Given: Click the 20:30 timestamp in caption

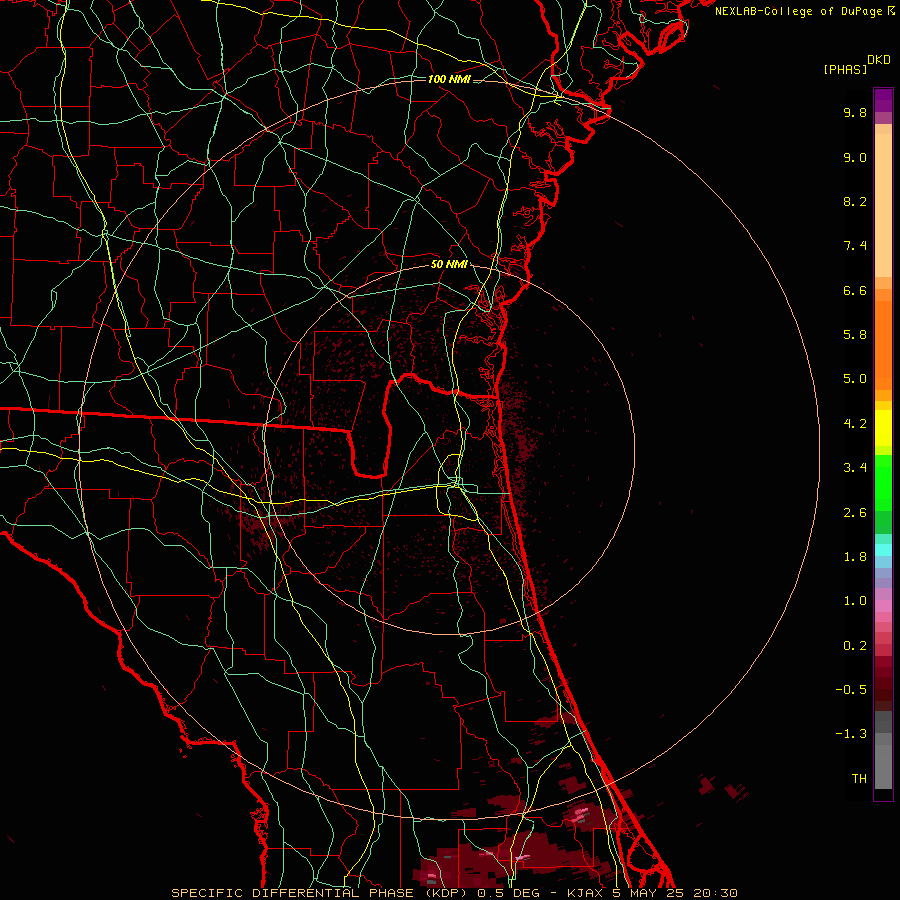Looking at the screenshot, I should point(715,893).
